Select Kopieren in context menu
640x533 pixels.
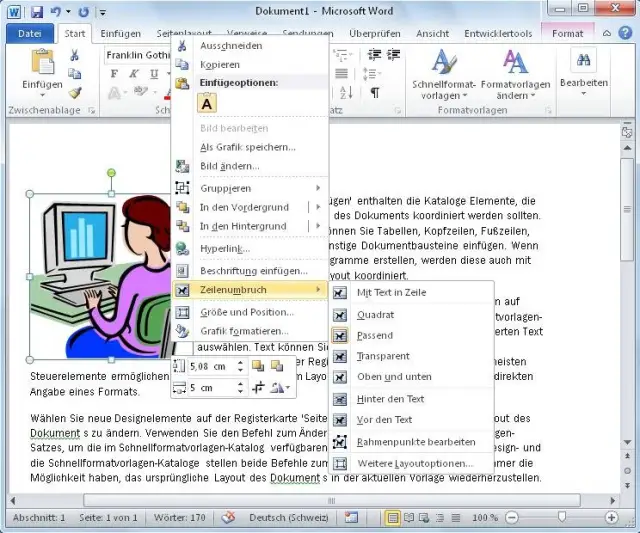(250, 64)
